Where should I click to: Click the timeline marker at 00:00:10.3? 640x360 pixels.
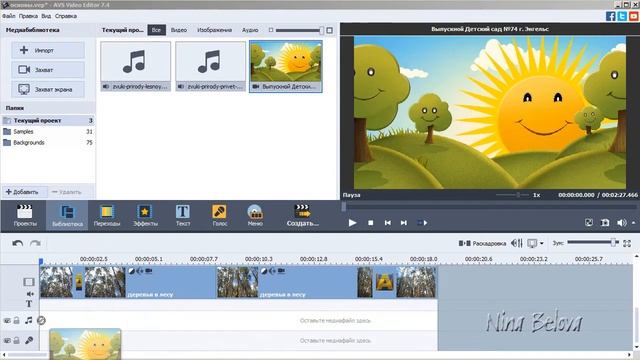click(x=258, y=259)
